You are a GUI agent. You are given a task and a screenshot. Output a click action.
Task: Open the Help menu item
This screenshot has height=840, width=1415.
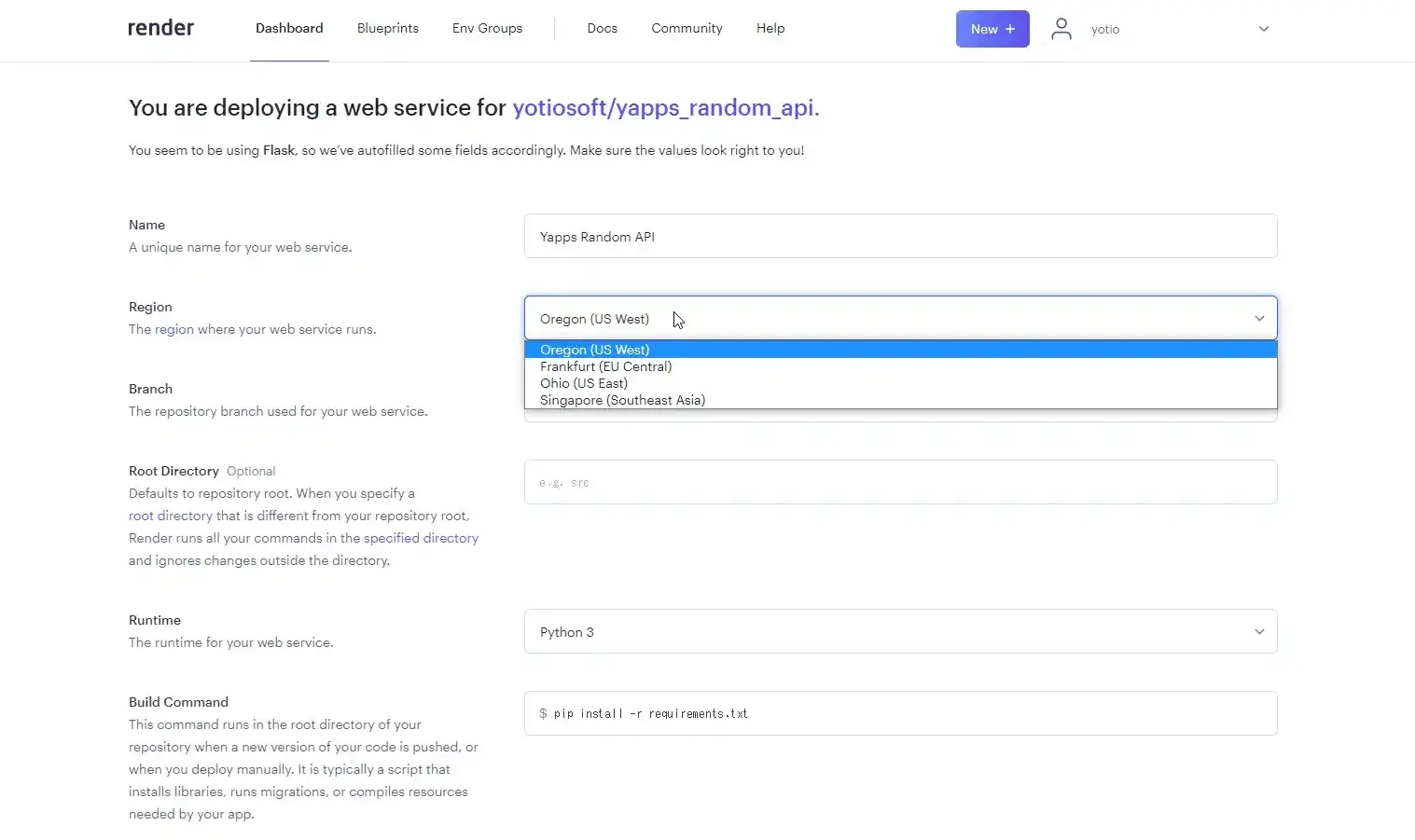click(770, 28)
